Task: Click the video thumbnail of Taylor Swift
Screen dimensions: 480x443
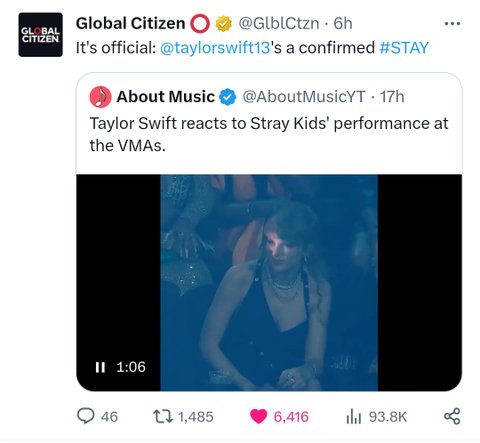Action: point(269,282)
